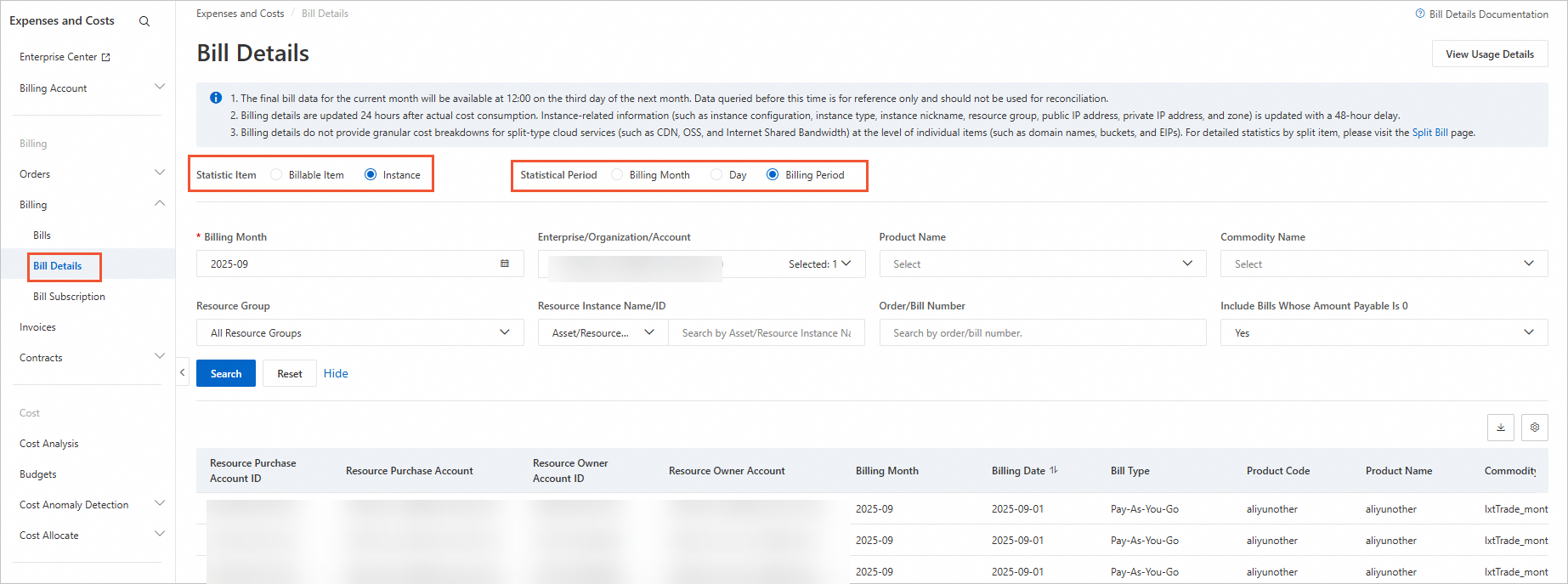
Task: Click the Billing Month date field
Action: [360, 264]
